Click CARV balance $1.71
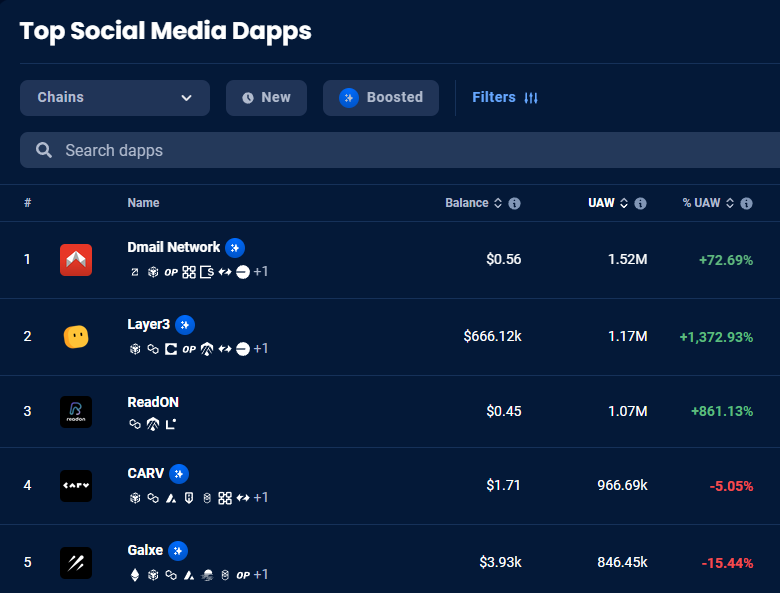This screenshot has height=593, width=780. tap(503, 485)
